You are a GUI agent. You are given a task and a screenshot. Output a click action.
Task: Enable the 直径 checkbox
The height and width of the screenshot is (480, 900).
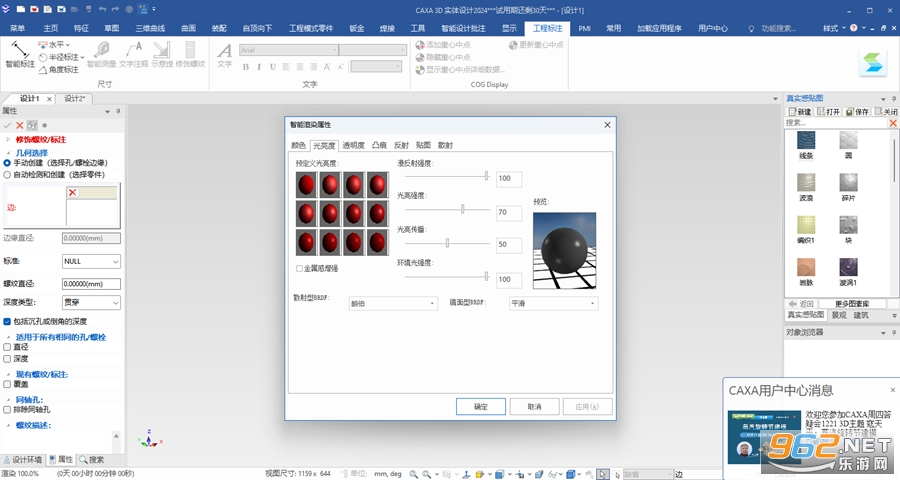coord(7,347)
